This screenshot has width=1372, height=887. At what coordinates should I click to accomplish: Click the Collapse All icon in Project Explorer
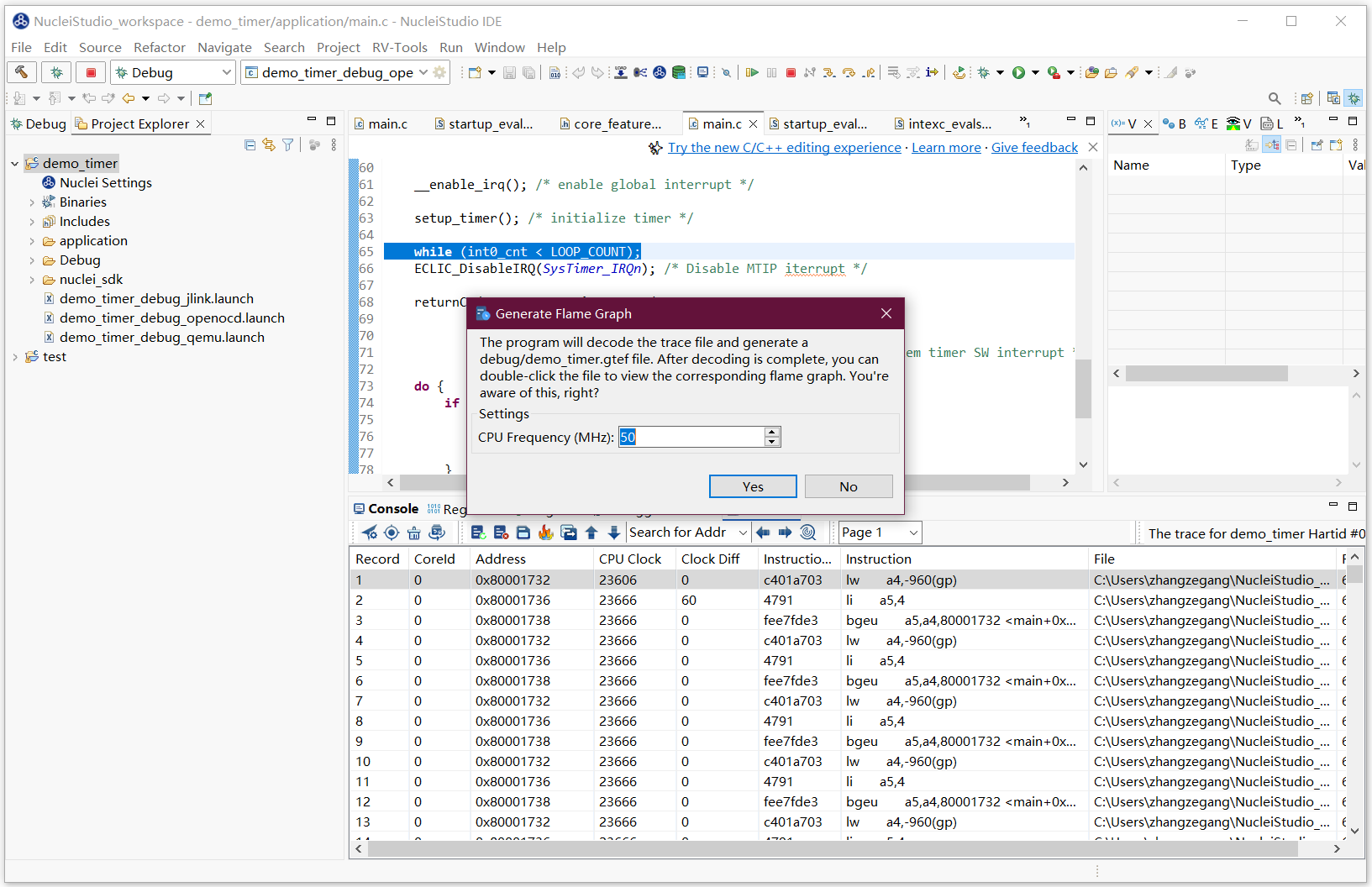[250, 145]
